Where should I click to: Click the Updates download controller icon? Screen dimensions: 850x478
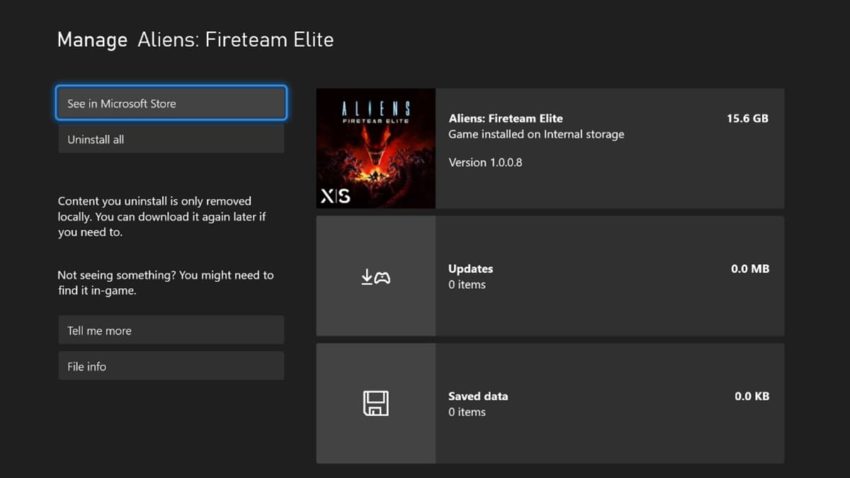tap(375, 277)
